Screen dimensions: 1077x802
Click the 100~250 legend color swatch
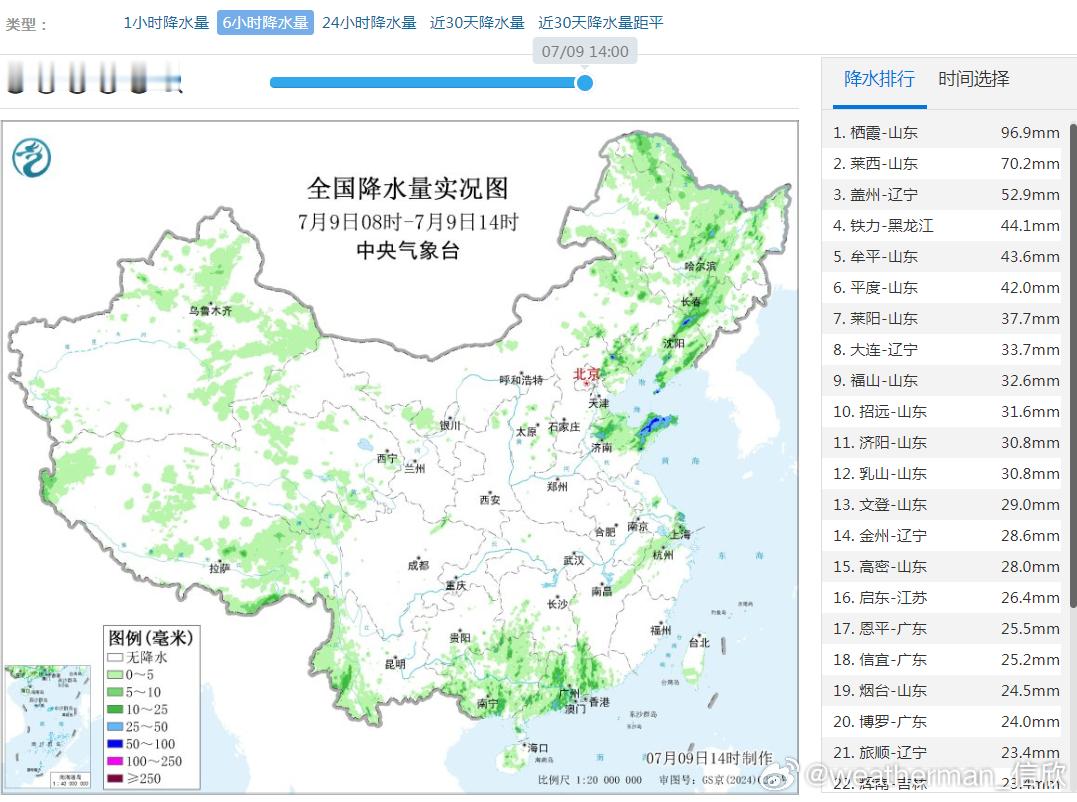click(x=115, y=761)
